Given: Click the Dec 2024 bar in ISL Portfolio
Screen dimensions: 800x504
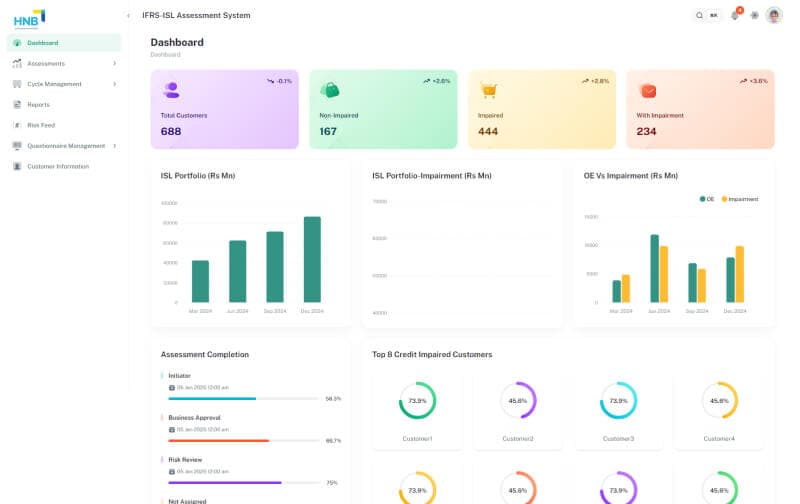Looking at the screenshot, I should point(312,260).
